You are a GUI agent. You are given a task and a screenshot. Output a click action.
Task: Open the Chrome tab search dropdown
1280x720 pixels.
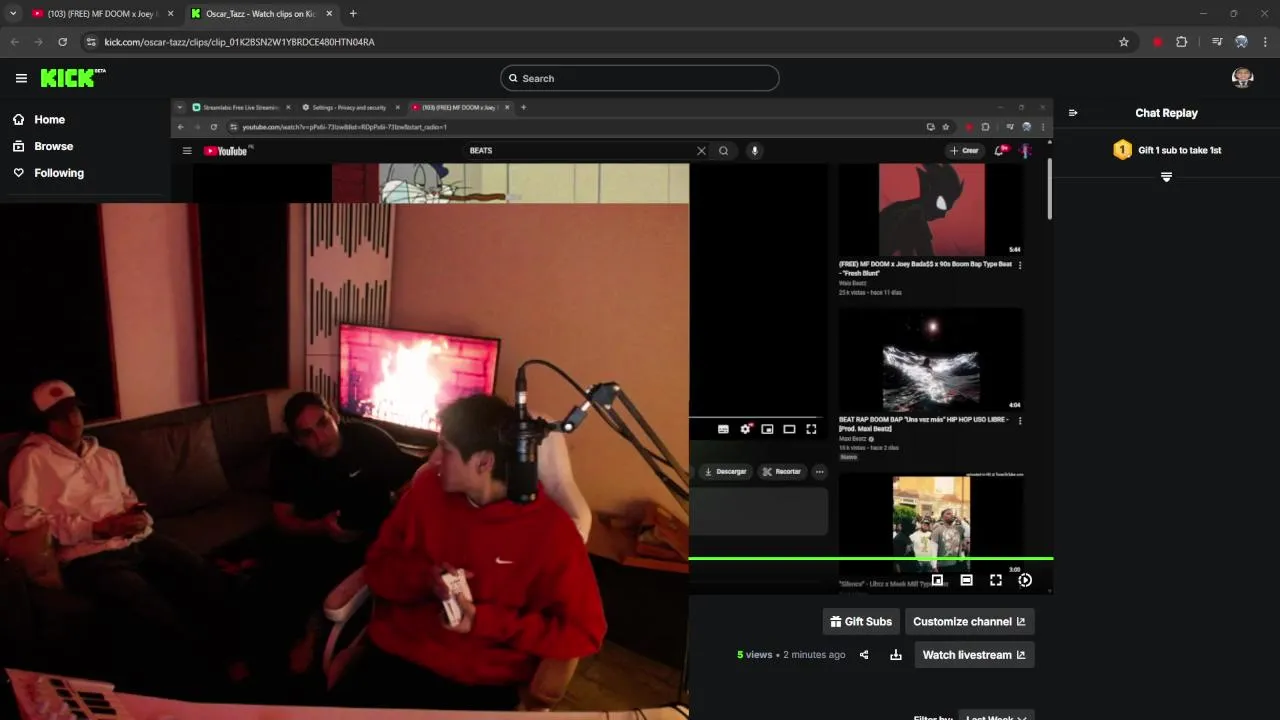[13, 14]
